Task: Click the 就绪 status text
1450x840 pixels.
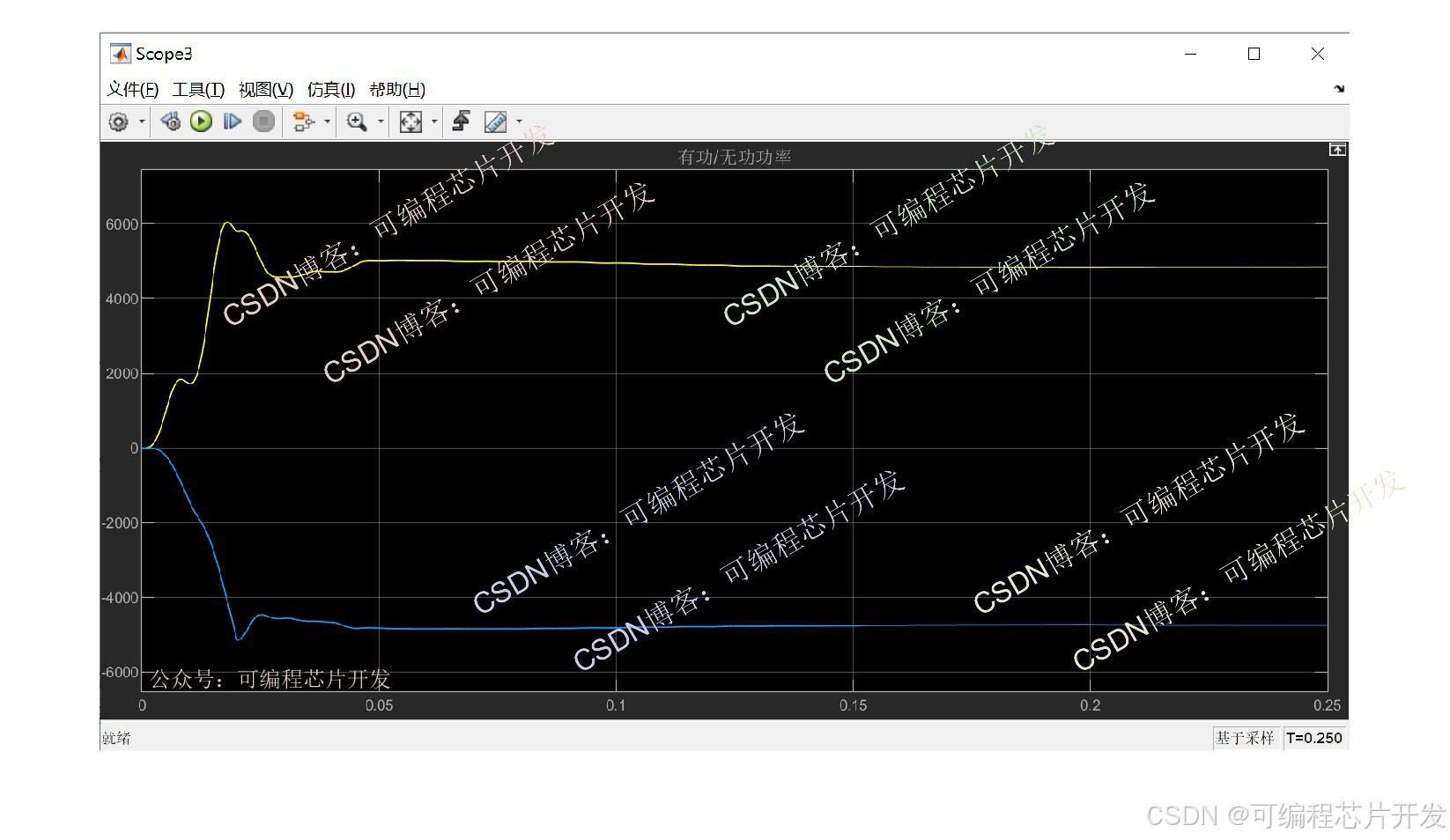Action: [x=116, y=738]
